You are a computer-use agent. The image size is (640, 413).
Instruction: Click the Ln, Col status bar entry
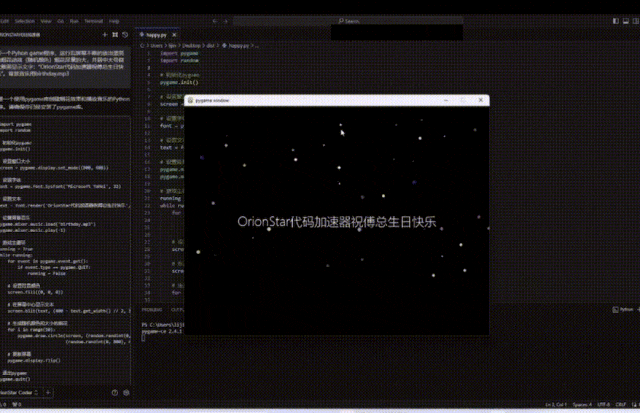(x=556, y=405)
